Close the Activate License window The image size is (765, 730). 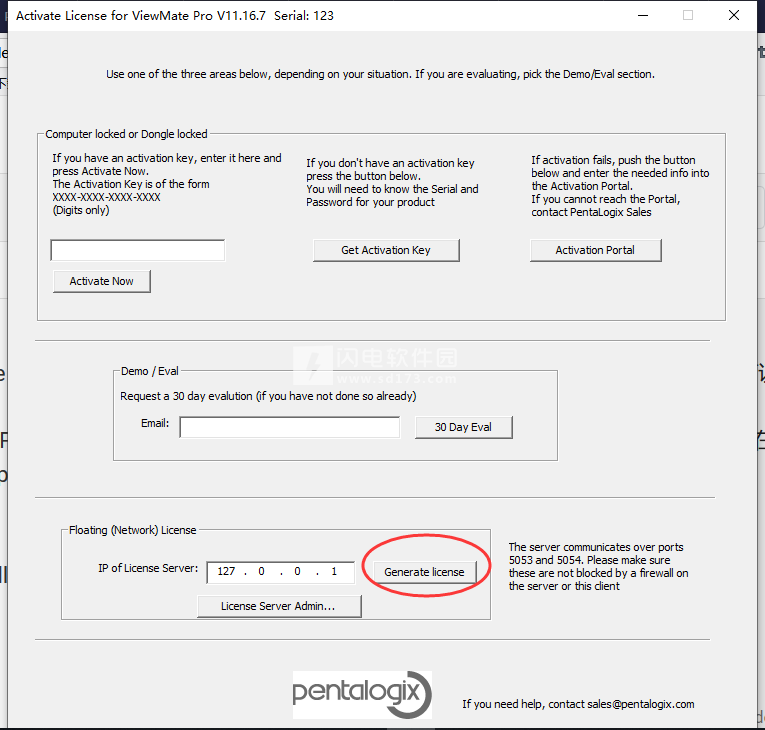tap(734, 15)
